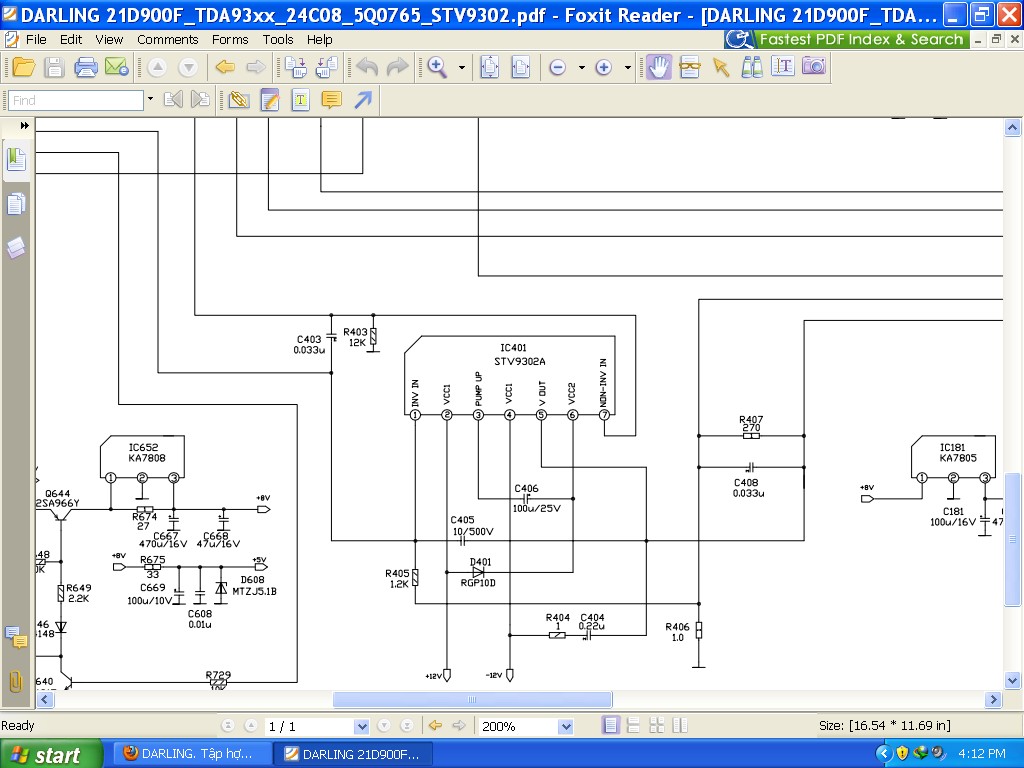This screenshot has width=1024, height=768.
Task: Click Find Next icon
Action: click(200, 99)
